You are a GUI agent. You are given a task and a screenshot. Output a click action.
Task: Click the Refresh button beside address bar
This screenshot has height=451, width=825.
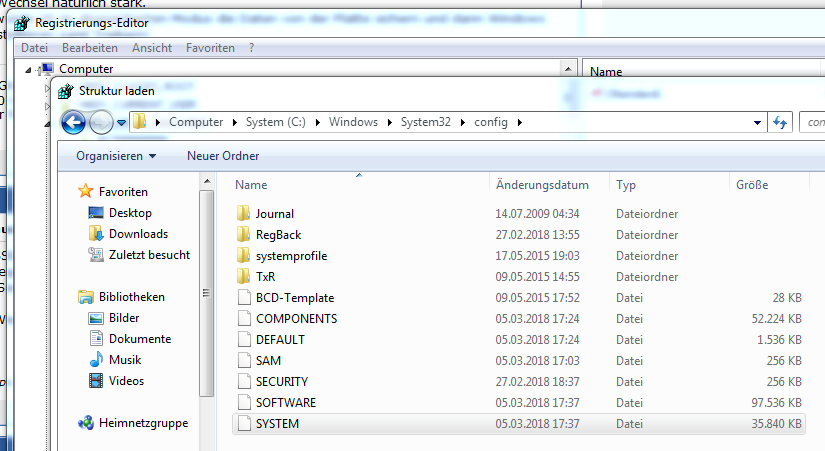pos(780,123)
